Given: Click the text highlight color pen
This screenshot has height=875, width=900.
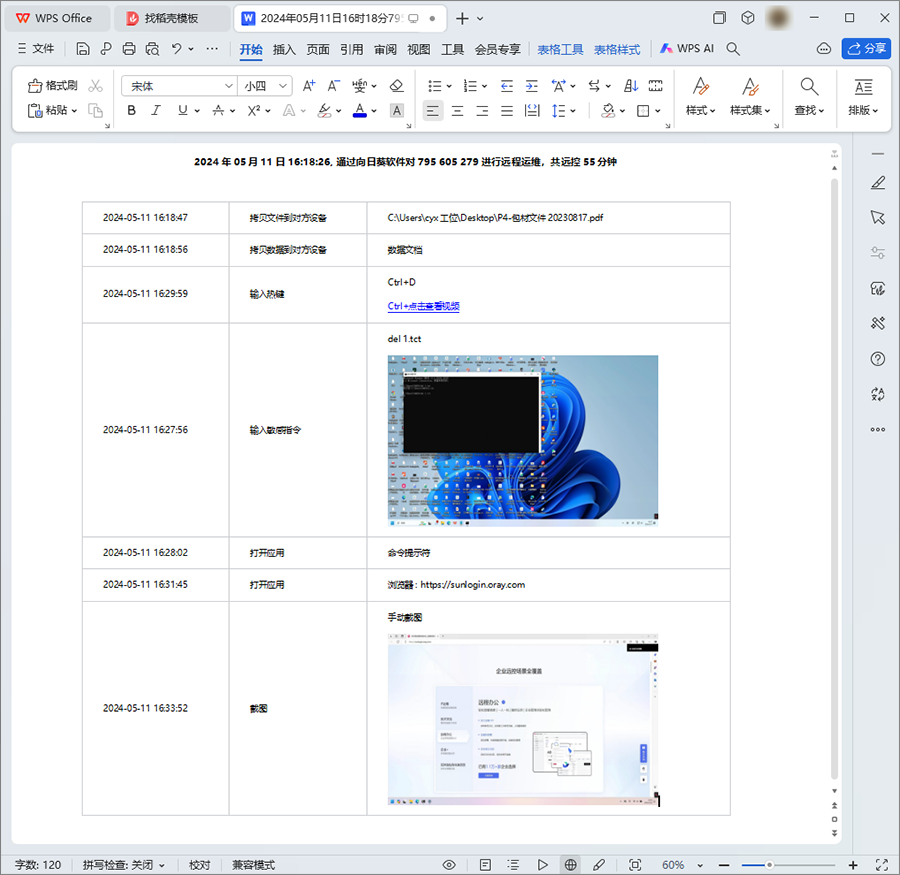Looking at the screenshot, I should (325, 110).
